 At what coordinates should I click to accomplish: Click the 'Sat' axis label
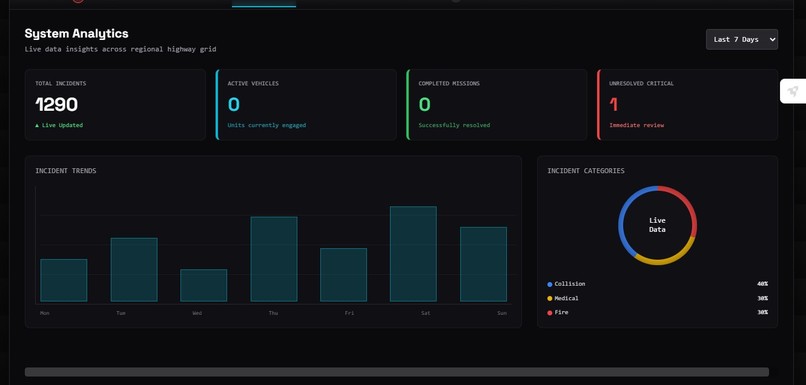coord(426,313)
